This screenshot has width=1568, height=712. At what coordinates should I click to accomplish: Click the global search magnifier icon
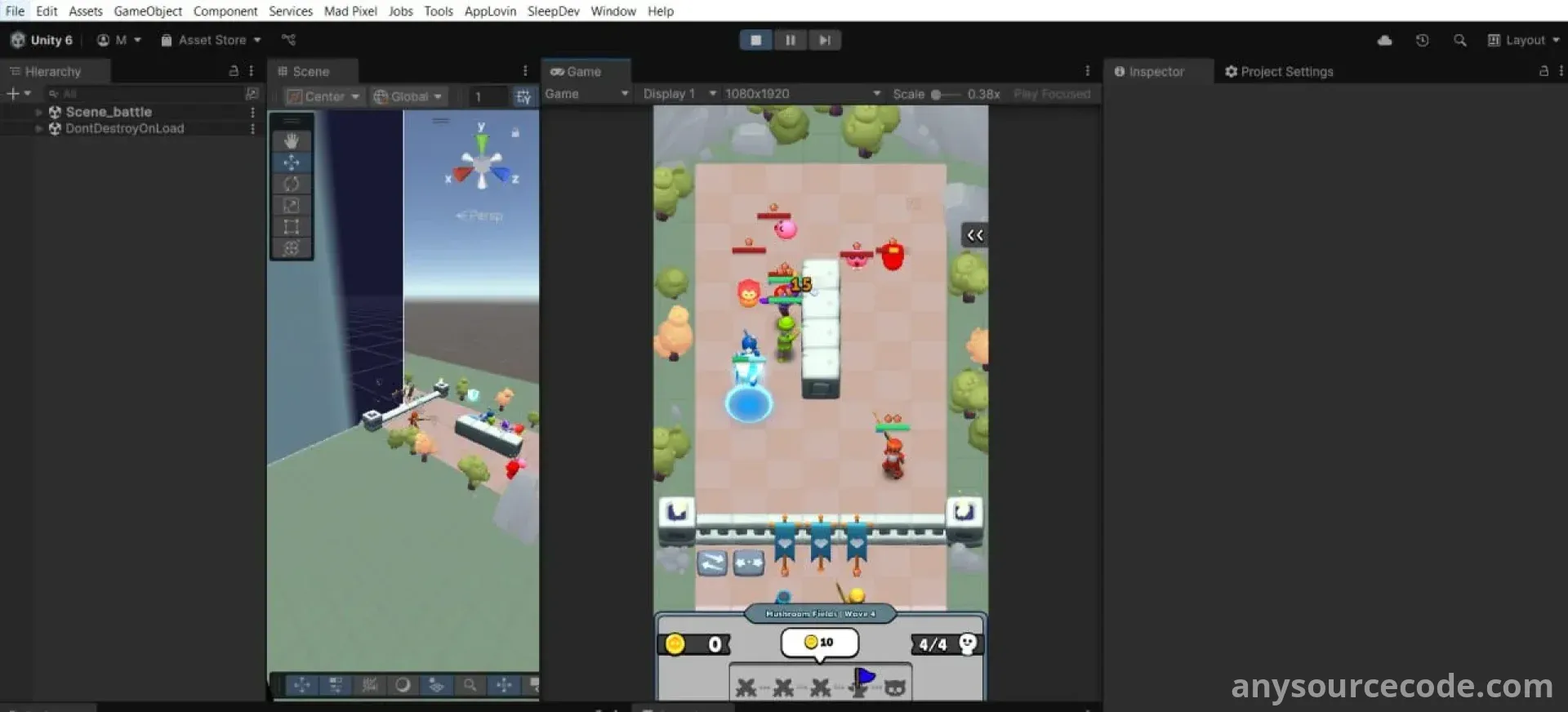click(1459, 40)
